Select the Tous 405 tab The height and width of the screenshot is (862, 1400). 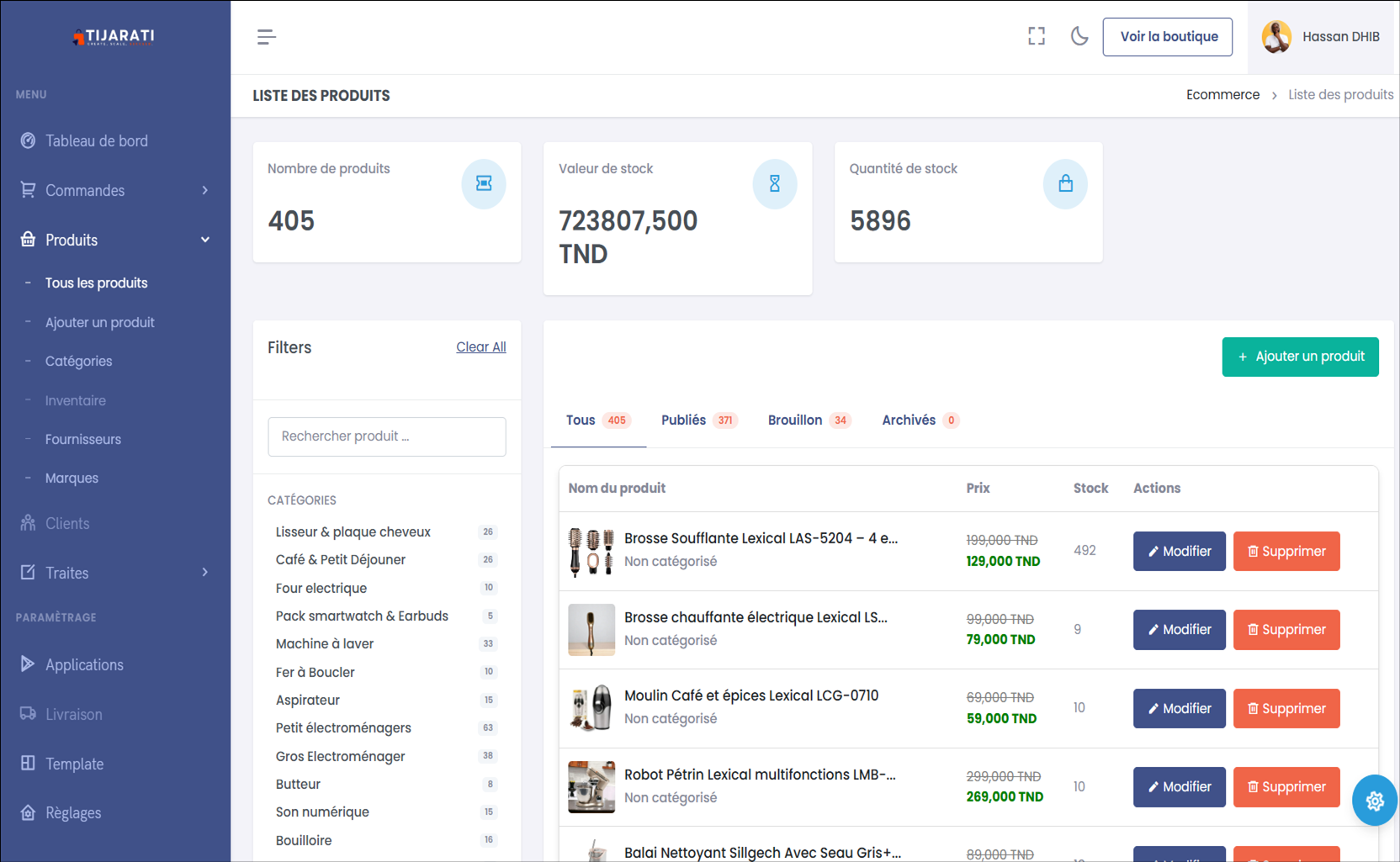[598, 420]
